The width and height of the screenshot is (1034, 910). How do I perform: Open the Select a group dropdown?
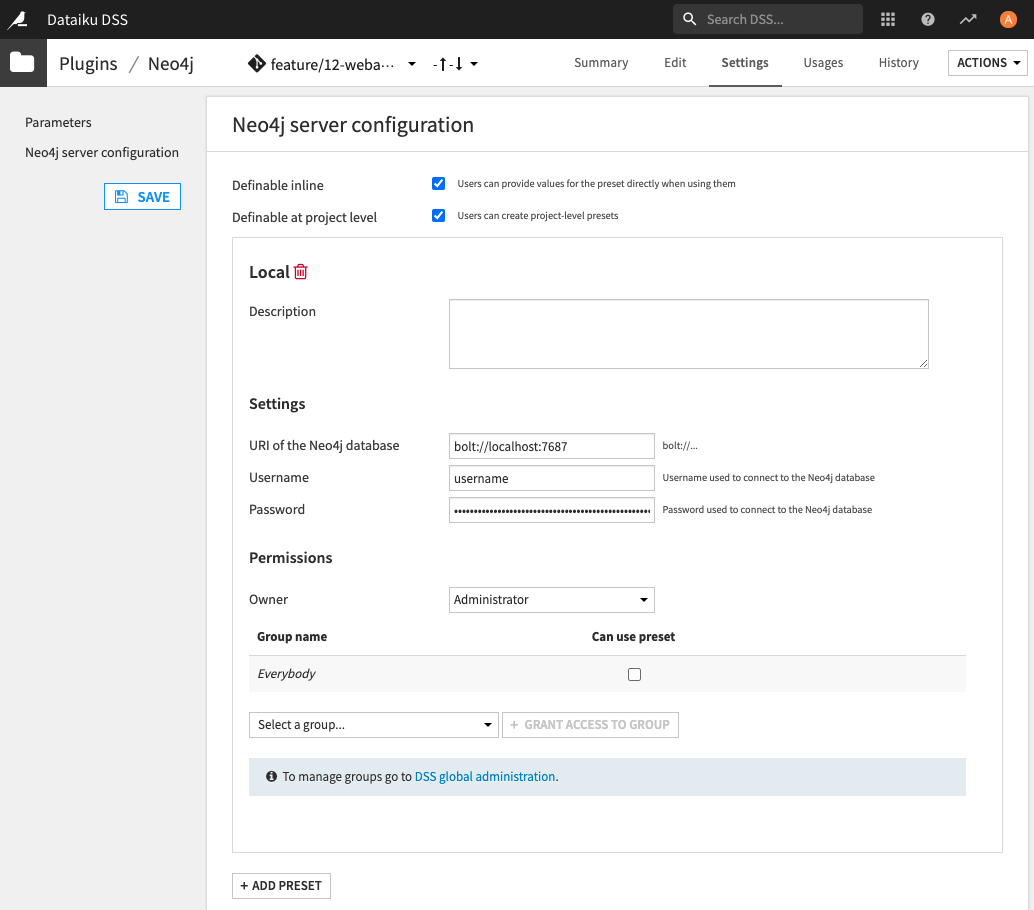click(x=373, y=725)
